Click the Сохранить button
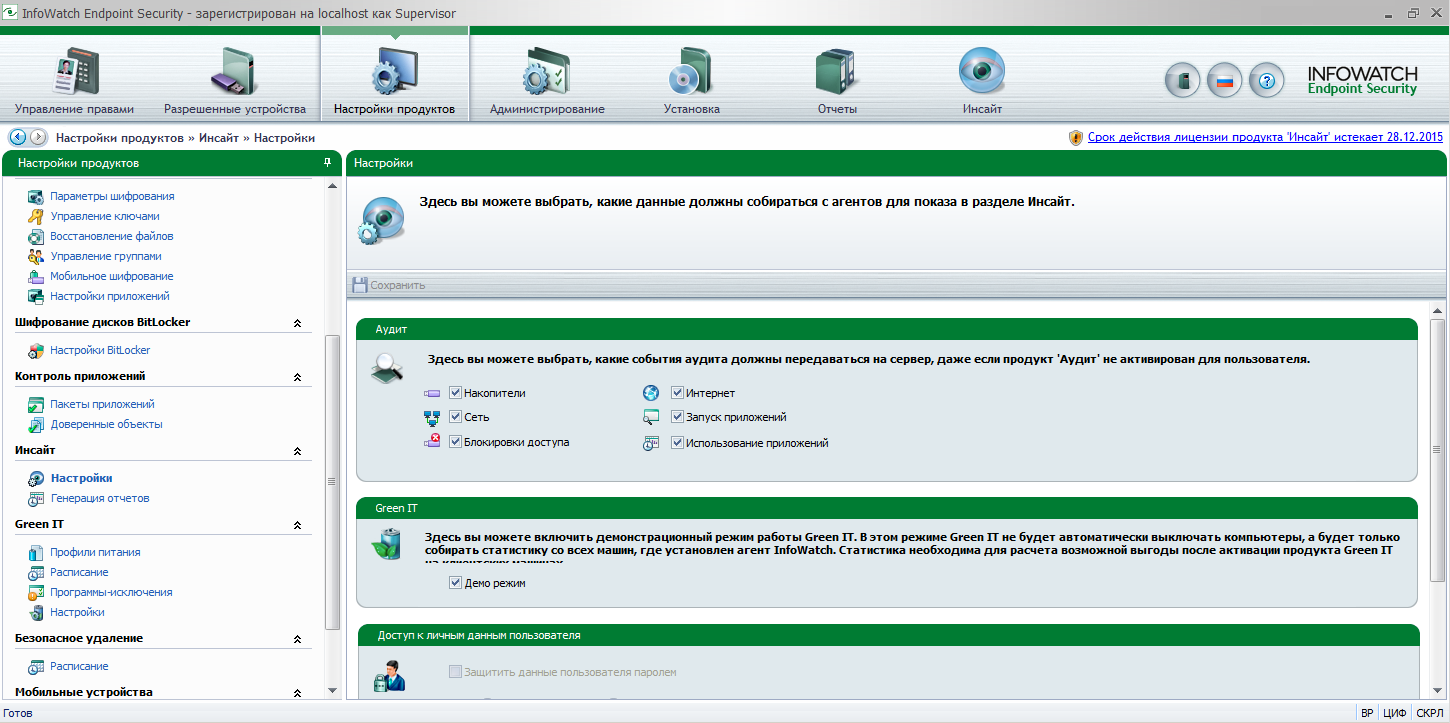 point(389,285)
